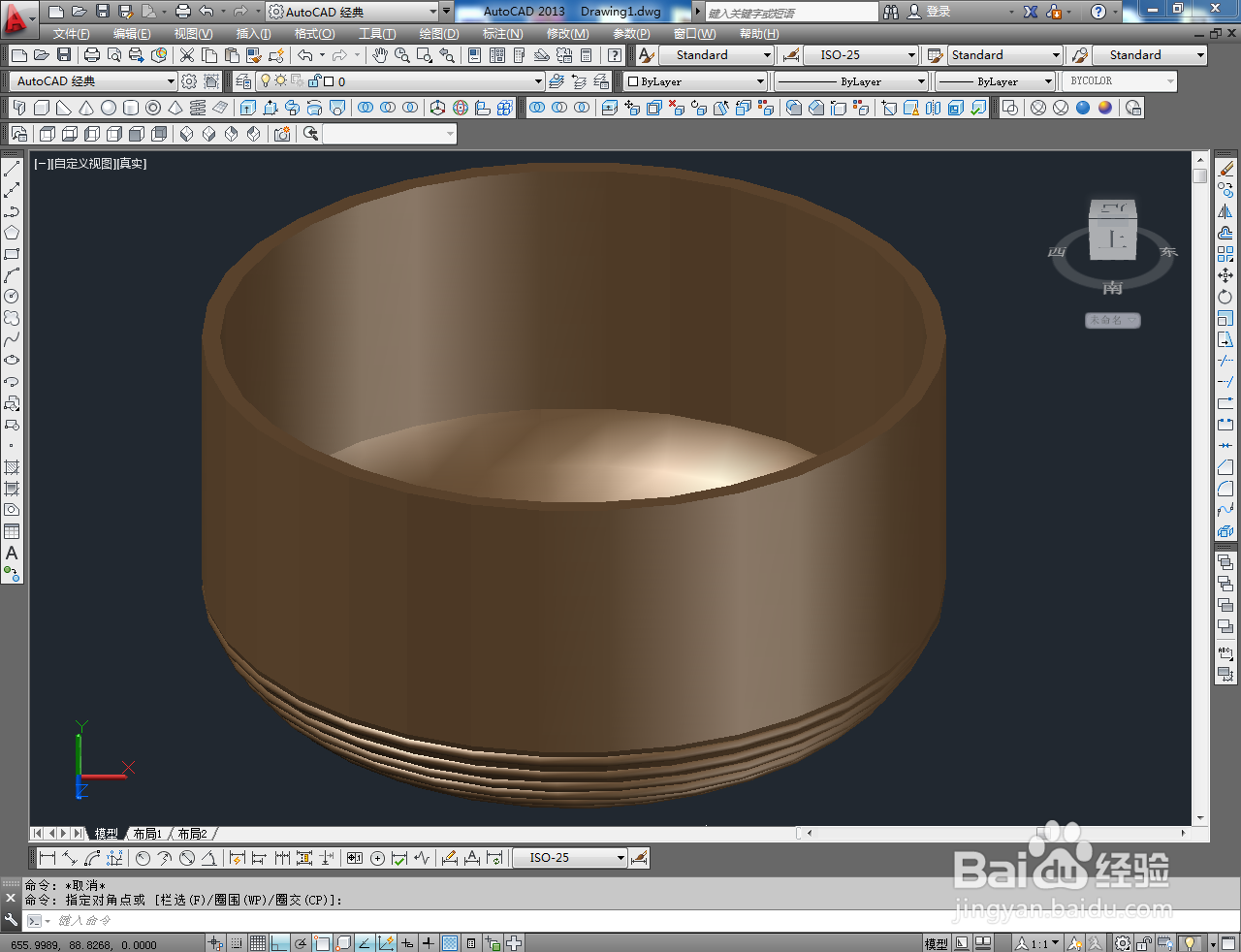Screen dimensions: 1241x952
Task: Select the Helix tool
Action: [198, 108]
